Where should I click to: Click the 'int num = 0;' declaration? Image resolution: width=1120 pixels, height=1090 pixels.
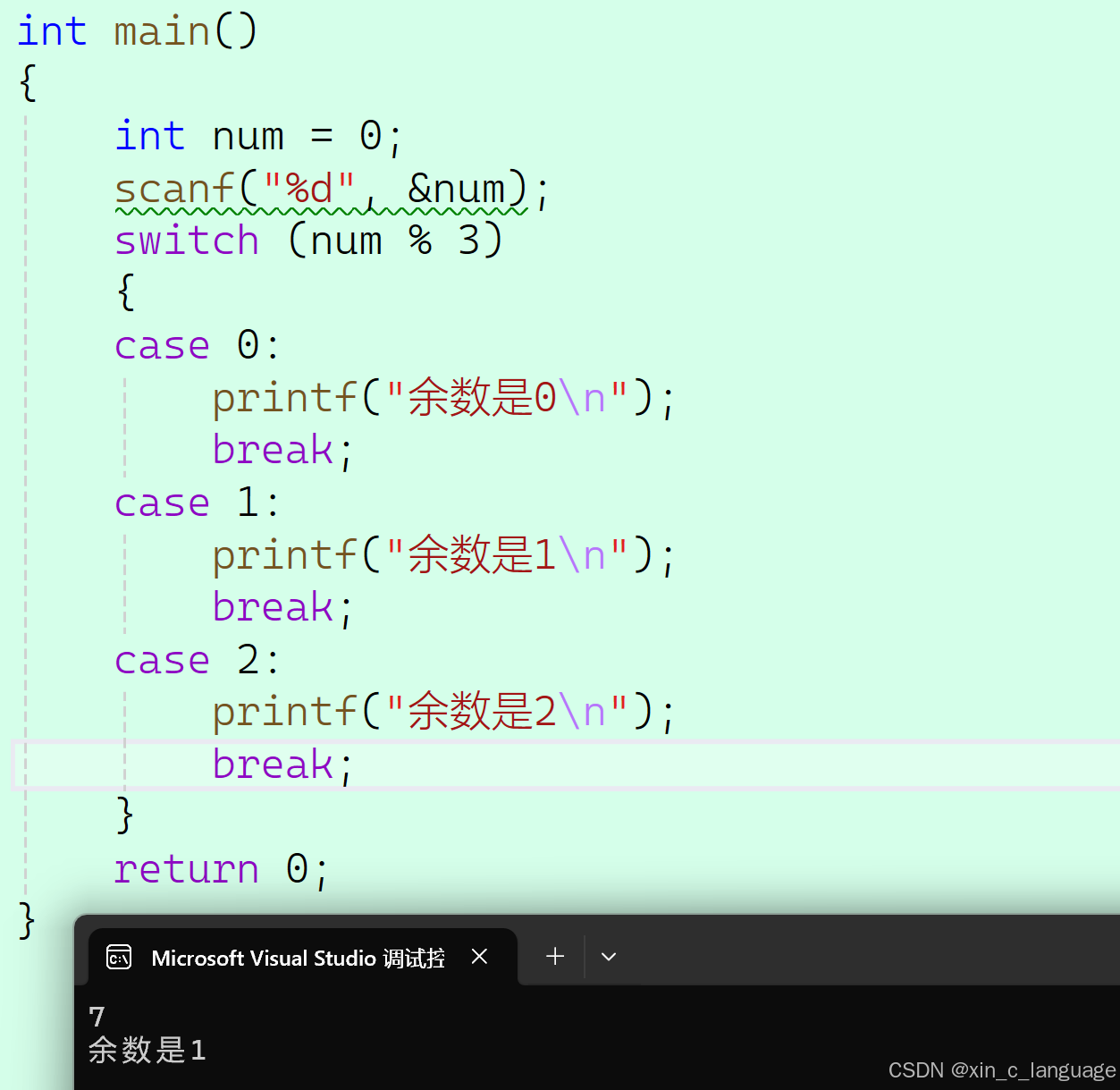tap(259, 136)
